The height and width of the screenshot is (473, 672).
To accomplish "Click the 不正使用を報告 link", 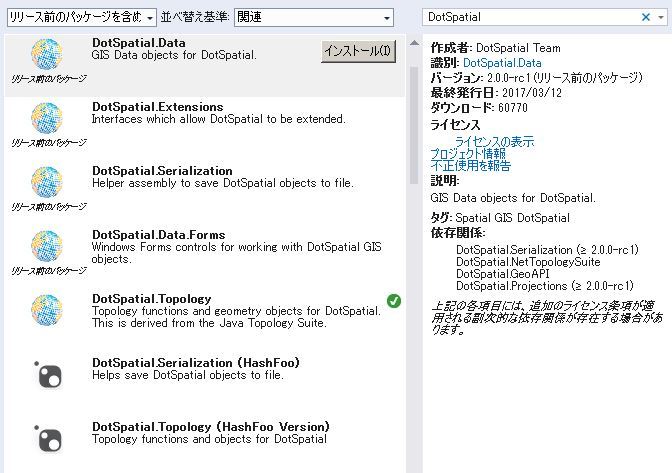I will click(471, 165).
